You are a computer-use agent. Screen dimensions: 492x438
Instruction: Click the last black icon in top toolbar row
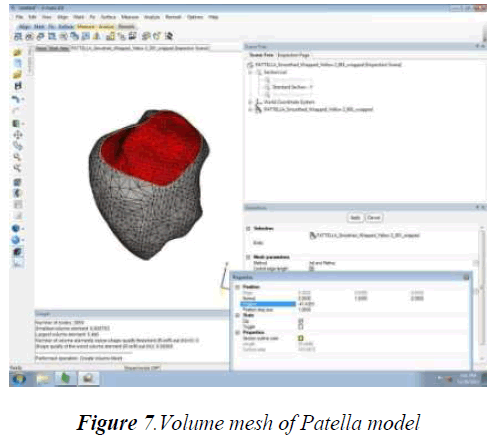[169, 36]
